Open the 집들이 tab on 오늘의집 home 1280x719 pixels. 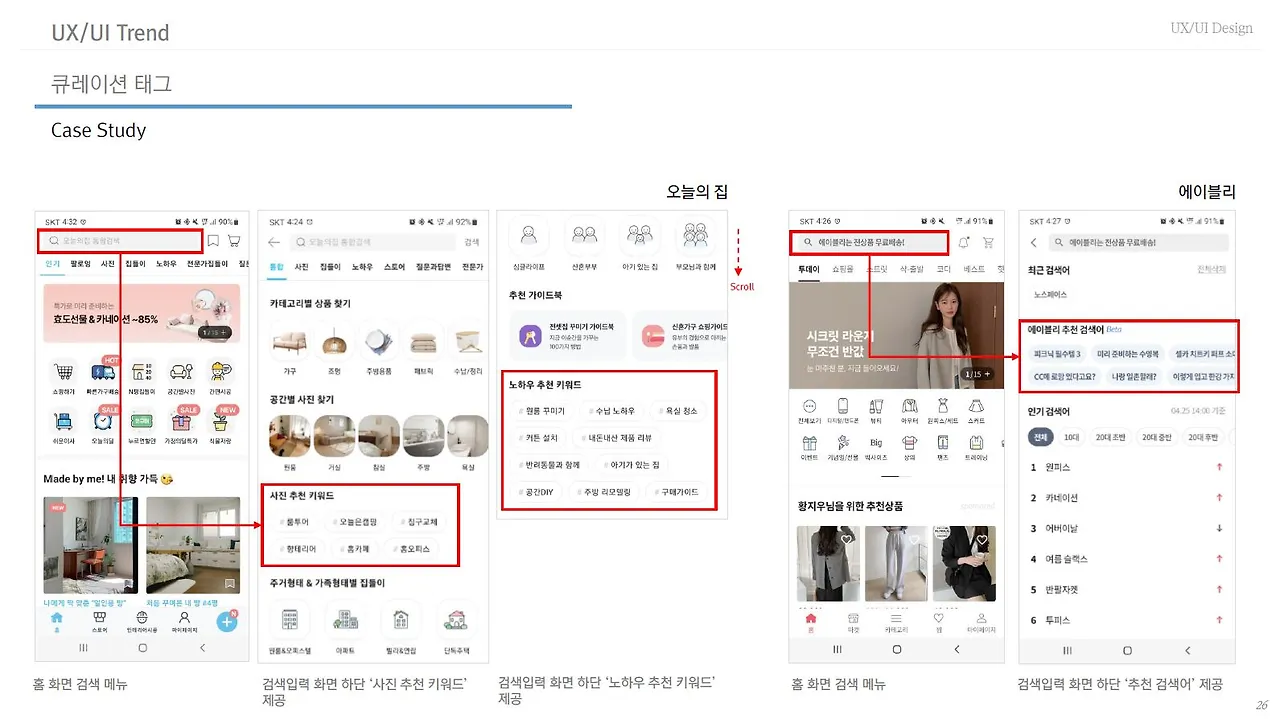coord(135,264)
